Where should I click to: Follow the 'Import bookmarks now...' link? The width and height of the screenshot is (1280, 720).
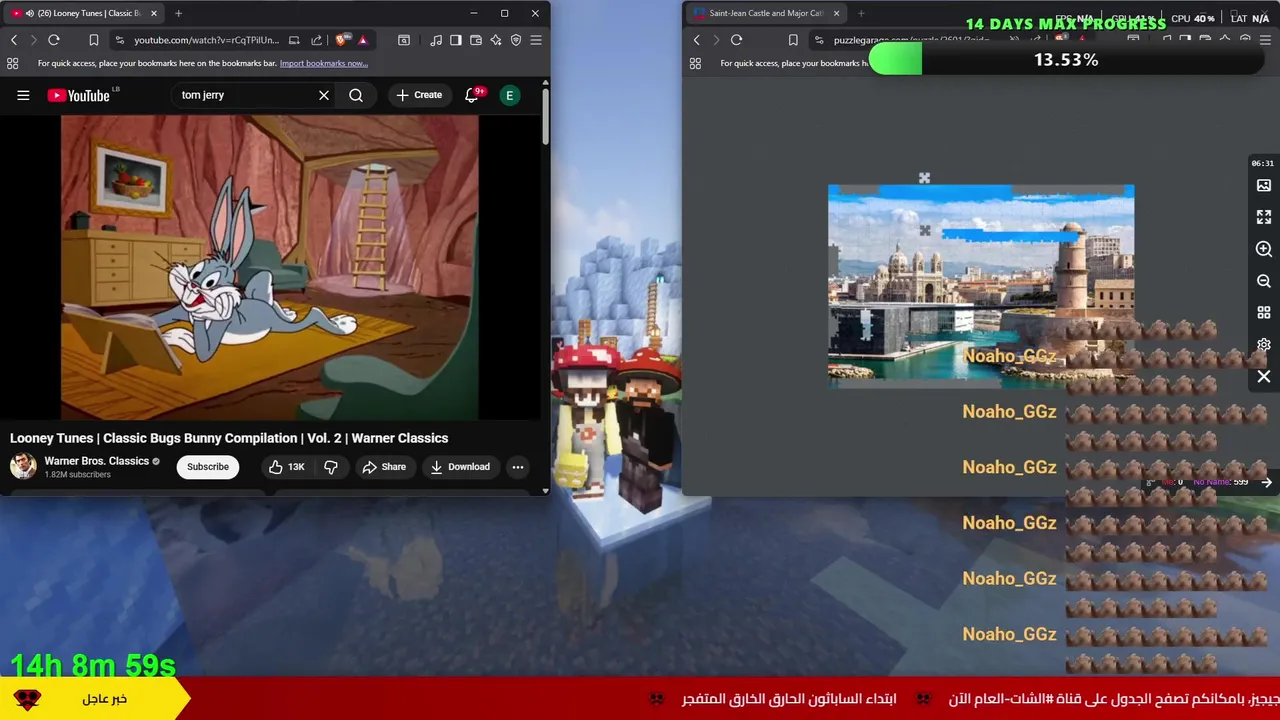[x=323, y=63]
